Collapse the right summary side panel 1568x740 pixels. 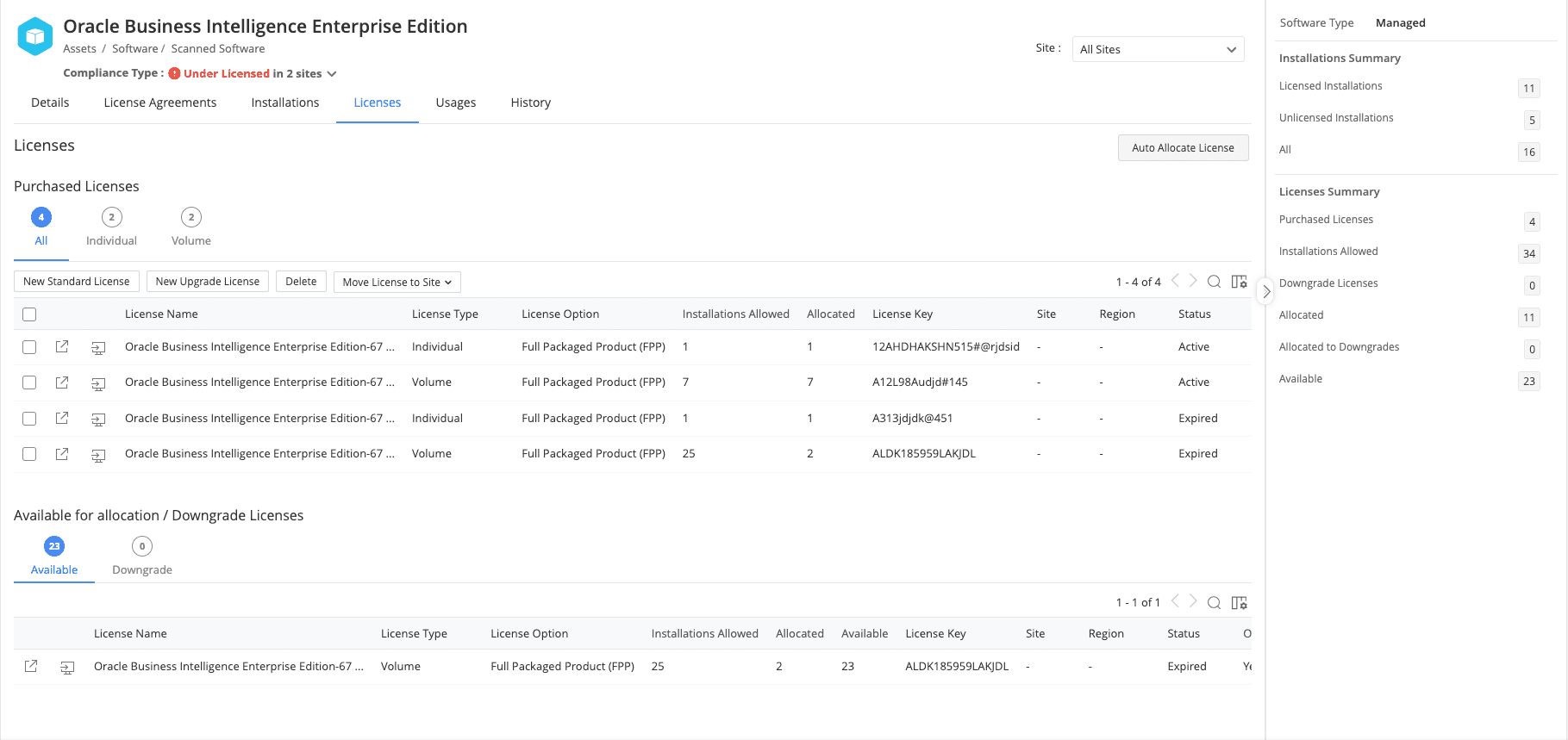[x=1266, y=291]
